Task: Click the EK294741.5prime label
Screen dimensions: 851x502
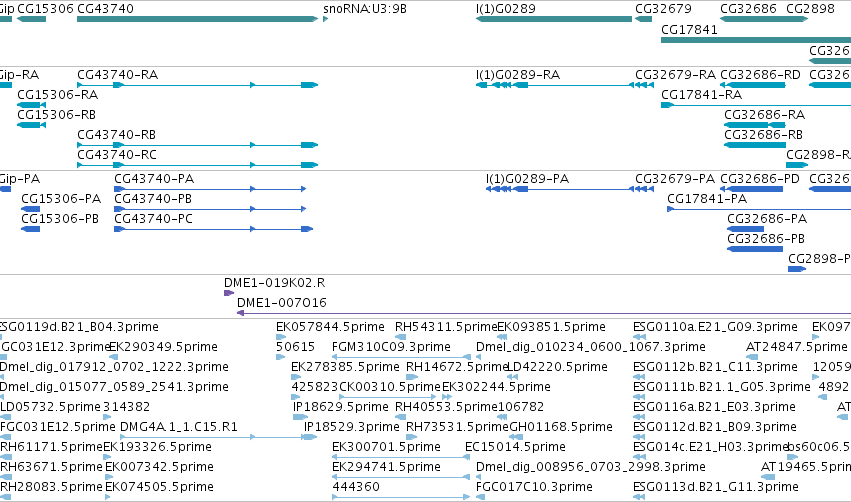Action: point(386,467)
